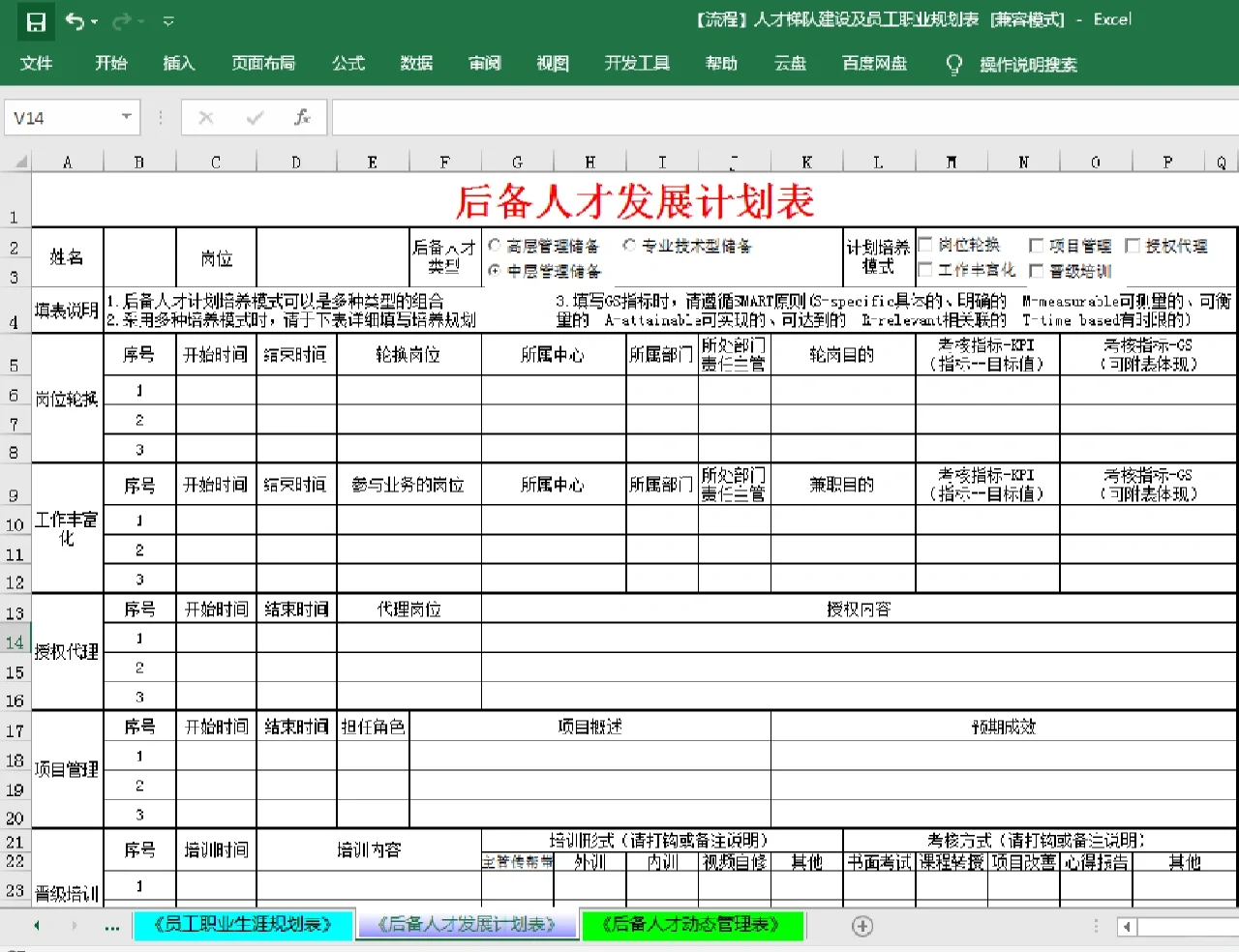Click the 授权内容 header cell
This screenshot has height=952, width=1239.
(x=859, y=610)
